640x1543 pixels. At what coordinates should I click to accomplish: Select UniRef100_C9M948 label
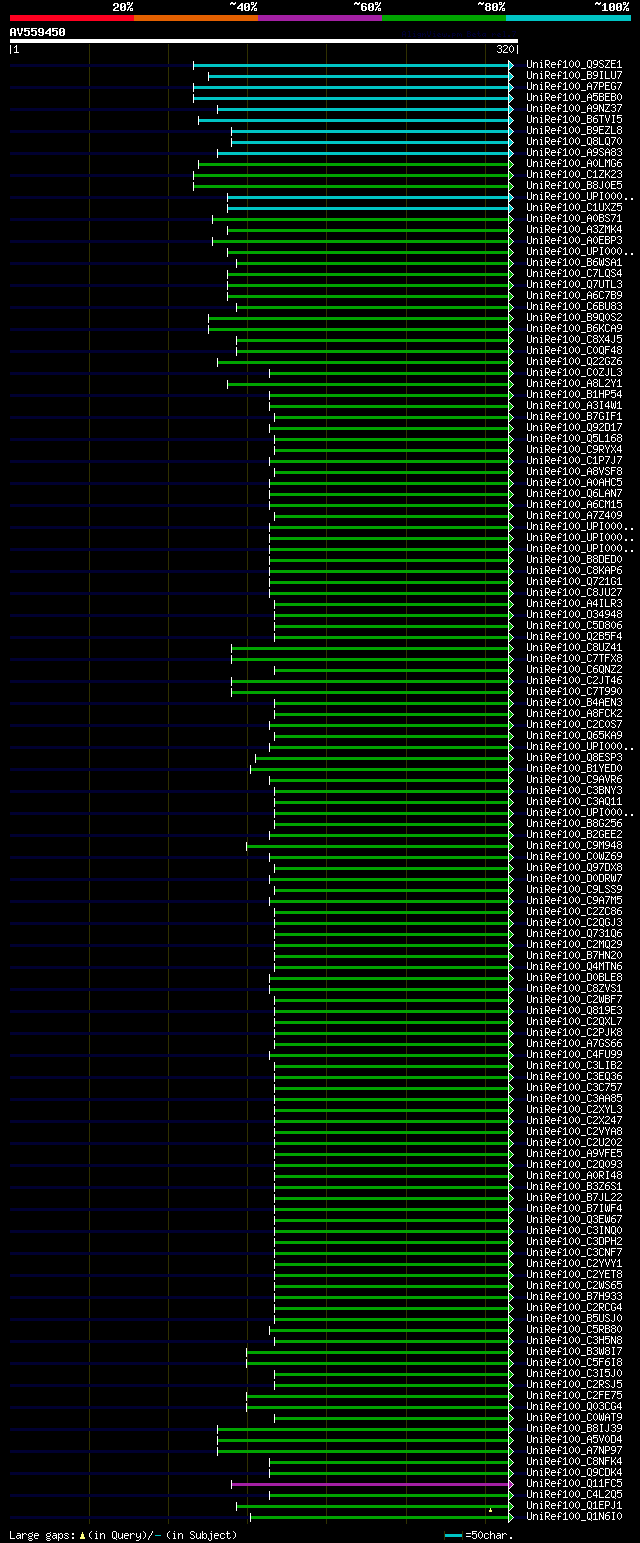click(574, 846)
